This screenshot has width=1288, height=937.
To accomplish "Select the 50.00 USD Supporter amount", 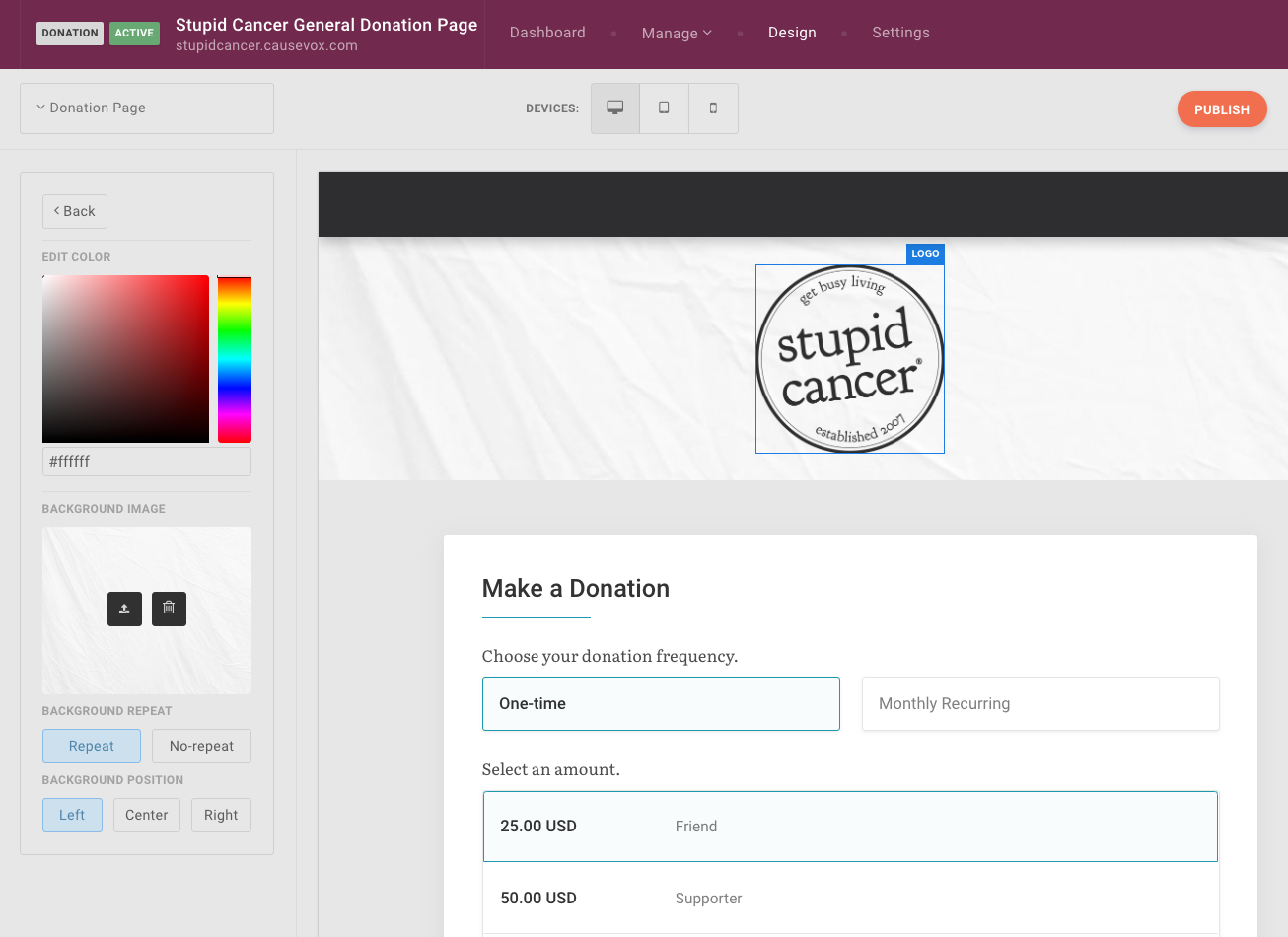I will coord(850,899).
